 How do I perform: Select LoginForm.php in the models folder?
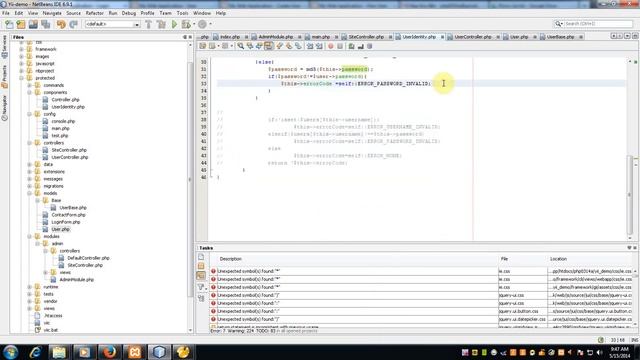[x=65, y=222]
